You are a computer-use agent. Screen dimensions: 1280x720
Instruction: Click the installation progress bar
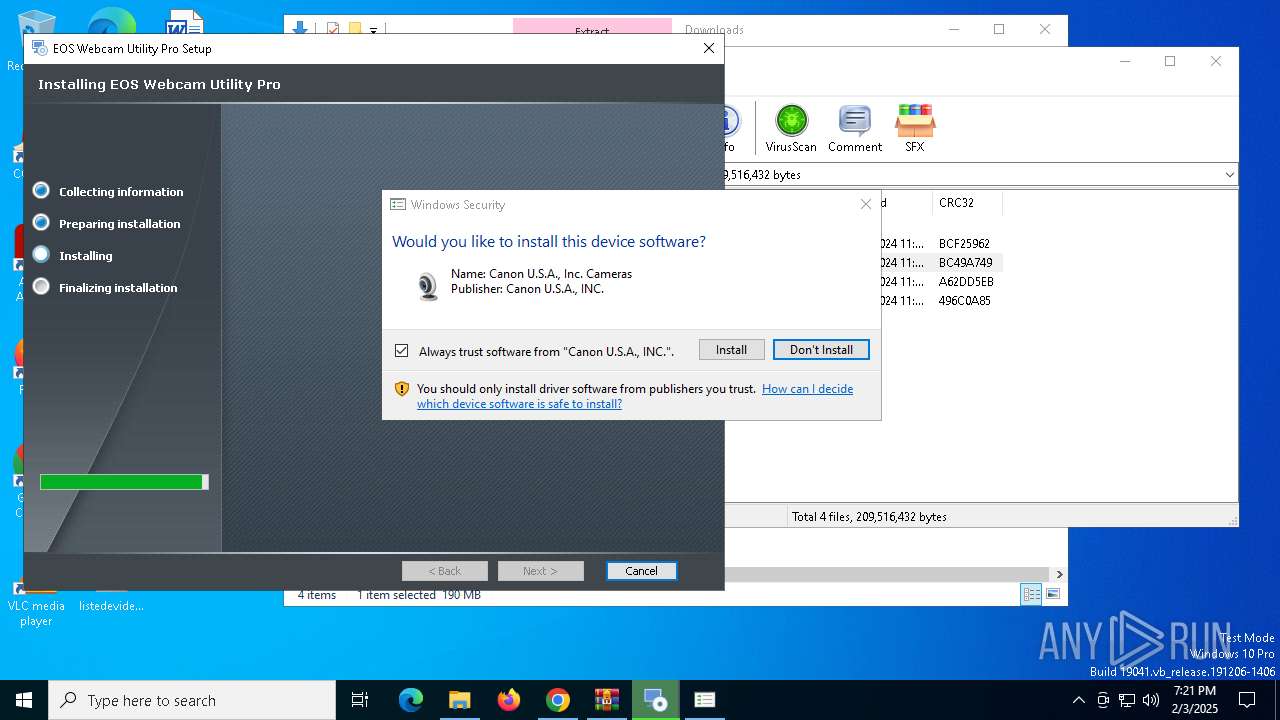point(124,482)
